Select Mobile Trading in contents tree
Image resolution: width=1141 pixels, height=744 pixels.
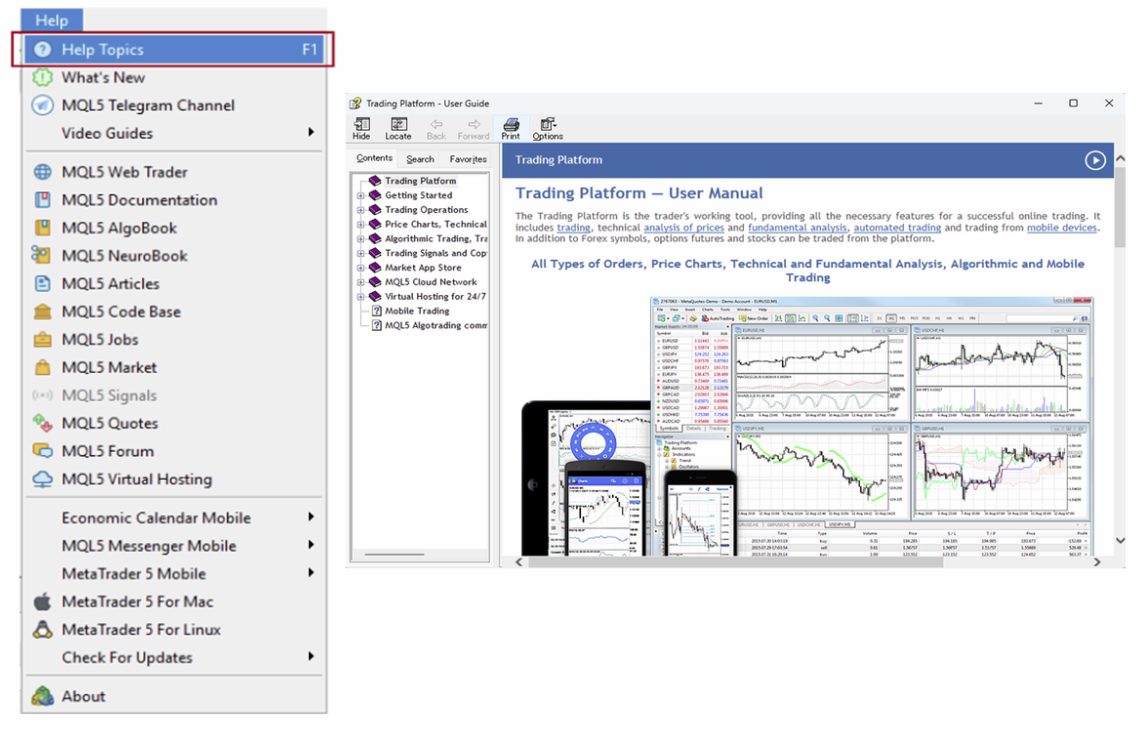(x=417, y=311)
